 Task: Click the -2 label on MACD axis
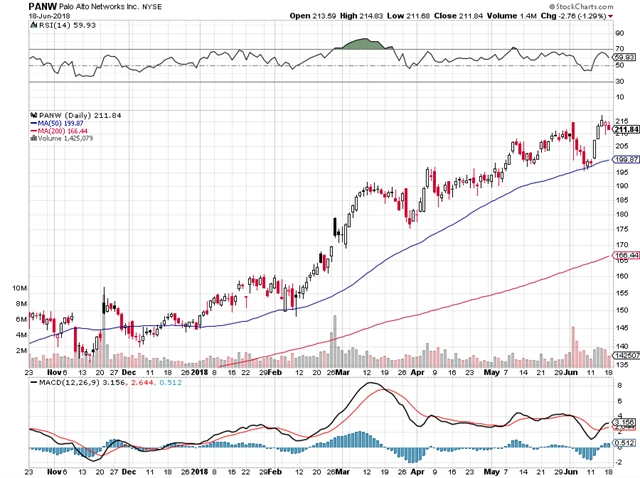(619, 463)
